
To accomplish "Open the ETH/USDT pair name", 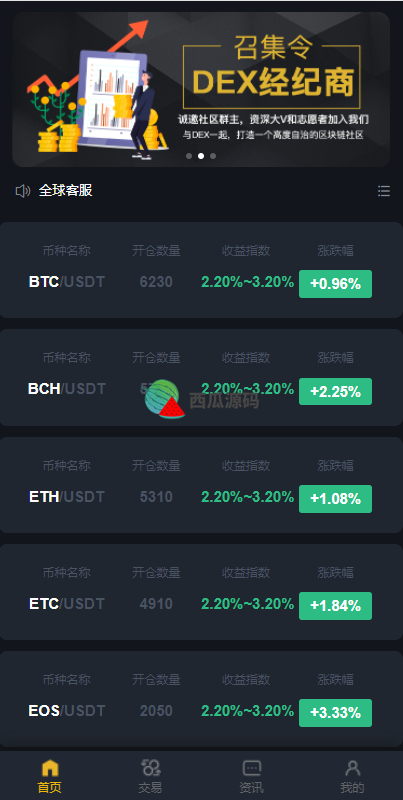I will click(x=67, y=496).
